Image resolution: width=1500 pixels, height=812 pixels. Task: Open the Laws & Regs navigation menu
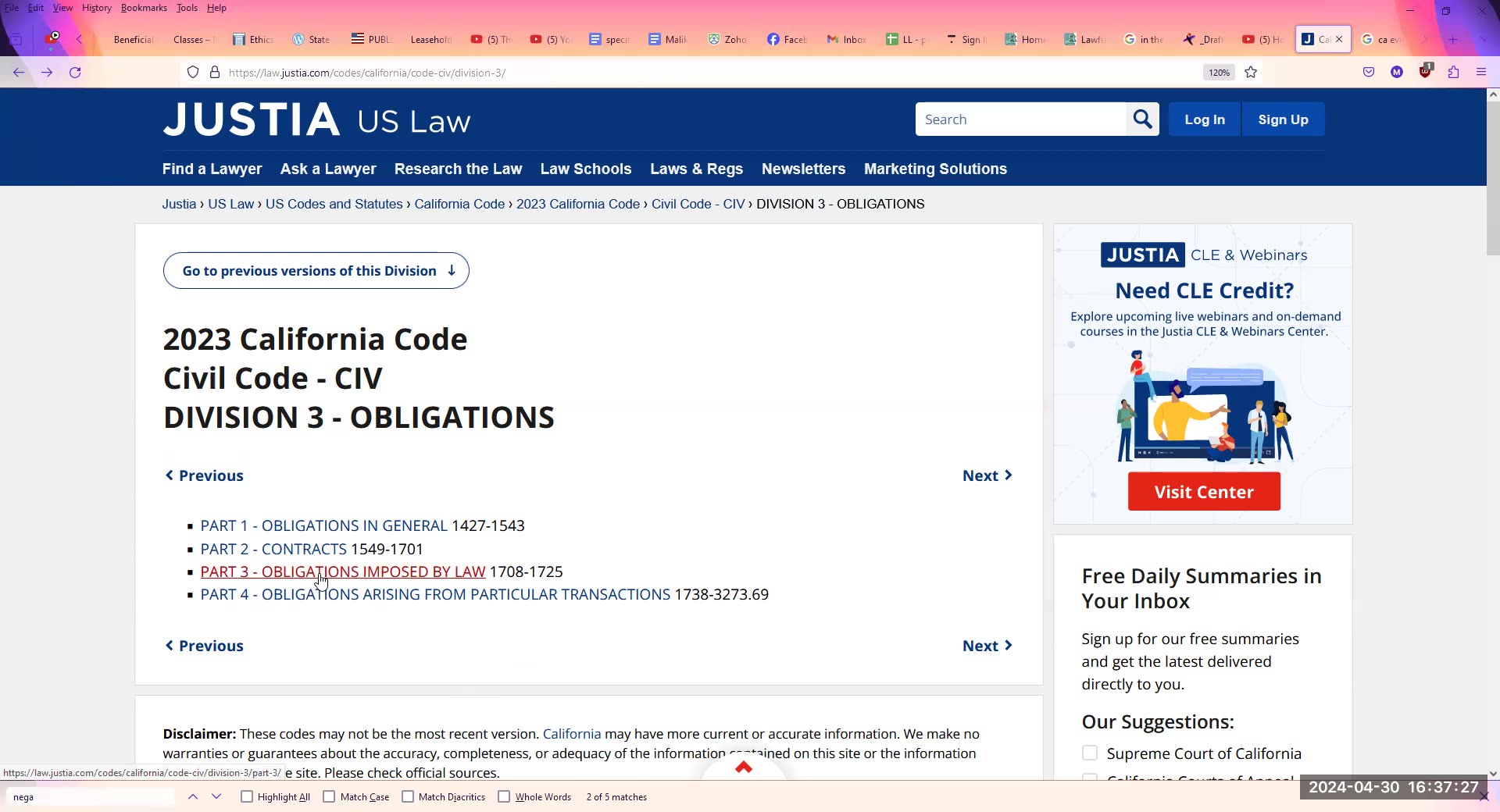click(696, 169)
